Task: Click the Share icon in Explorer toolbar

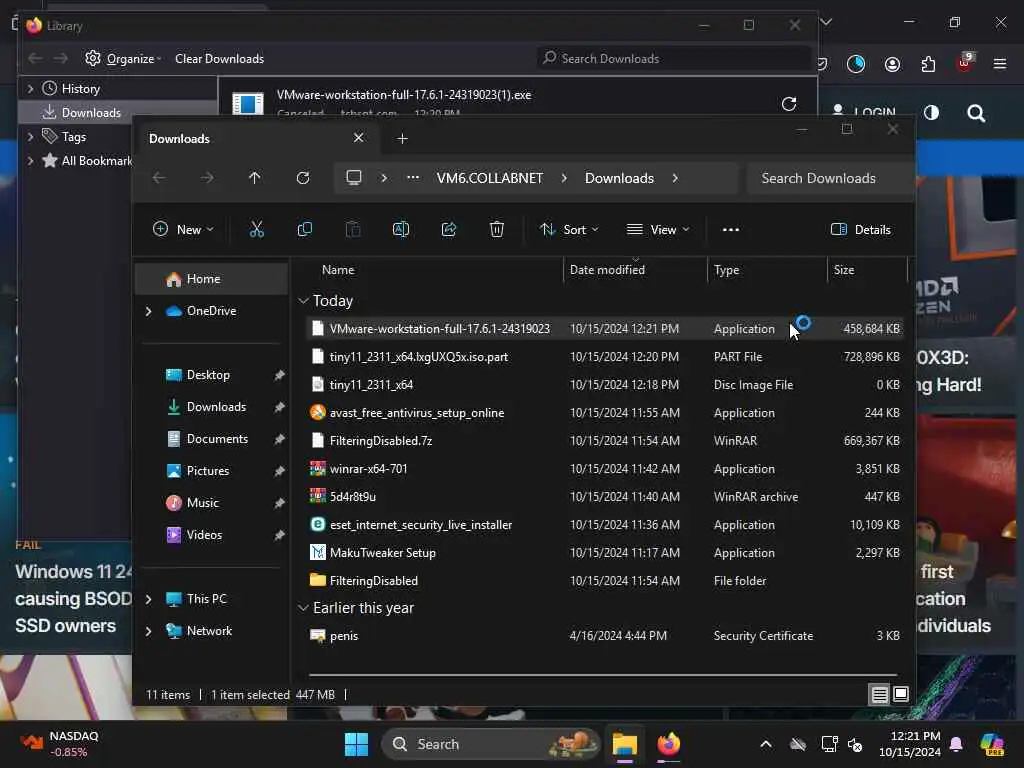Action: pos(449,229)
